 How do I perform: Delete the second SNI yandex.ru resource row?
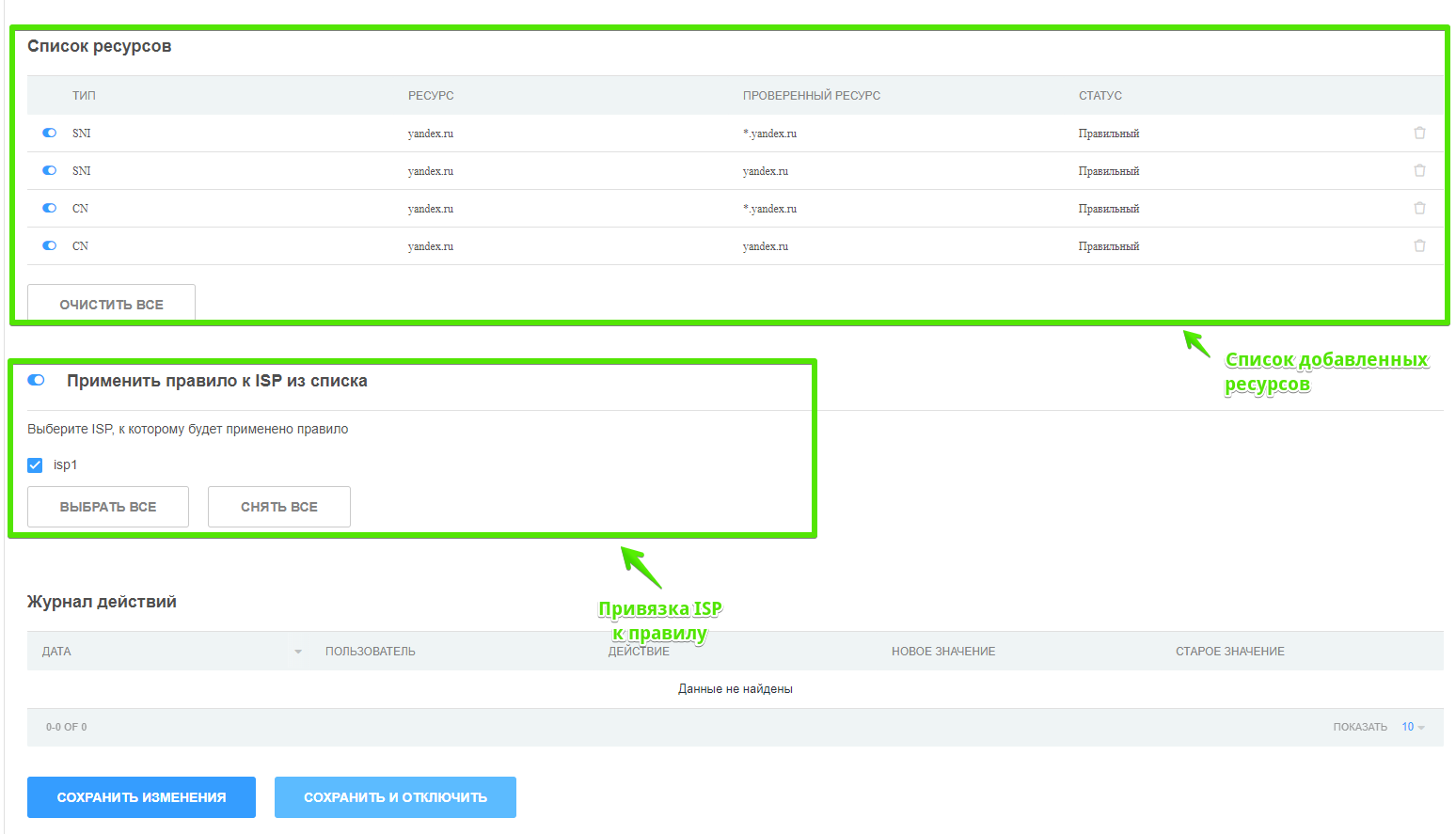pyautogui.click(x=1419, y=171)
